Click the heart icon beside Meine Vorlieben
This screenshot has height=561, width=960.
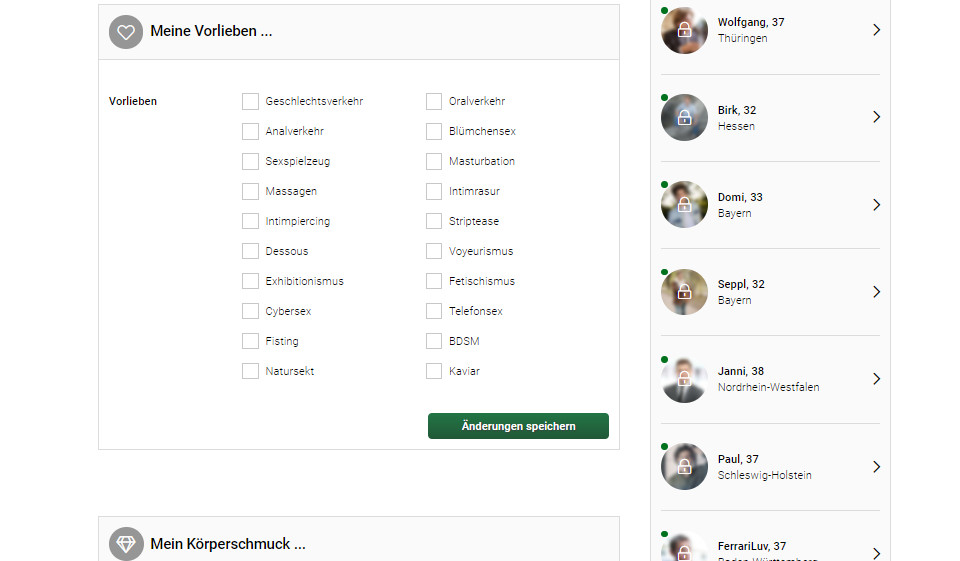[x=126, y=32]
